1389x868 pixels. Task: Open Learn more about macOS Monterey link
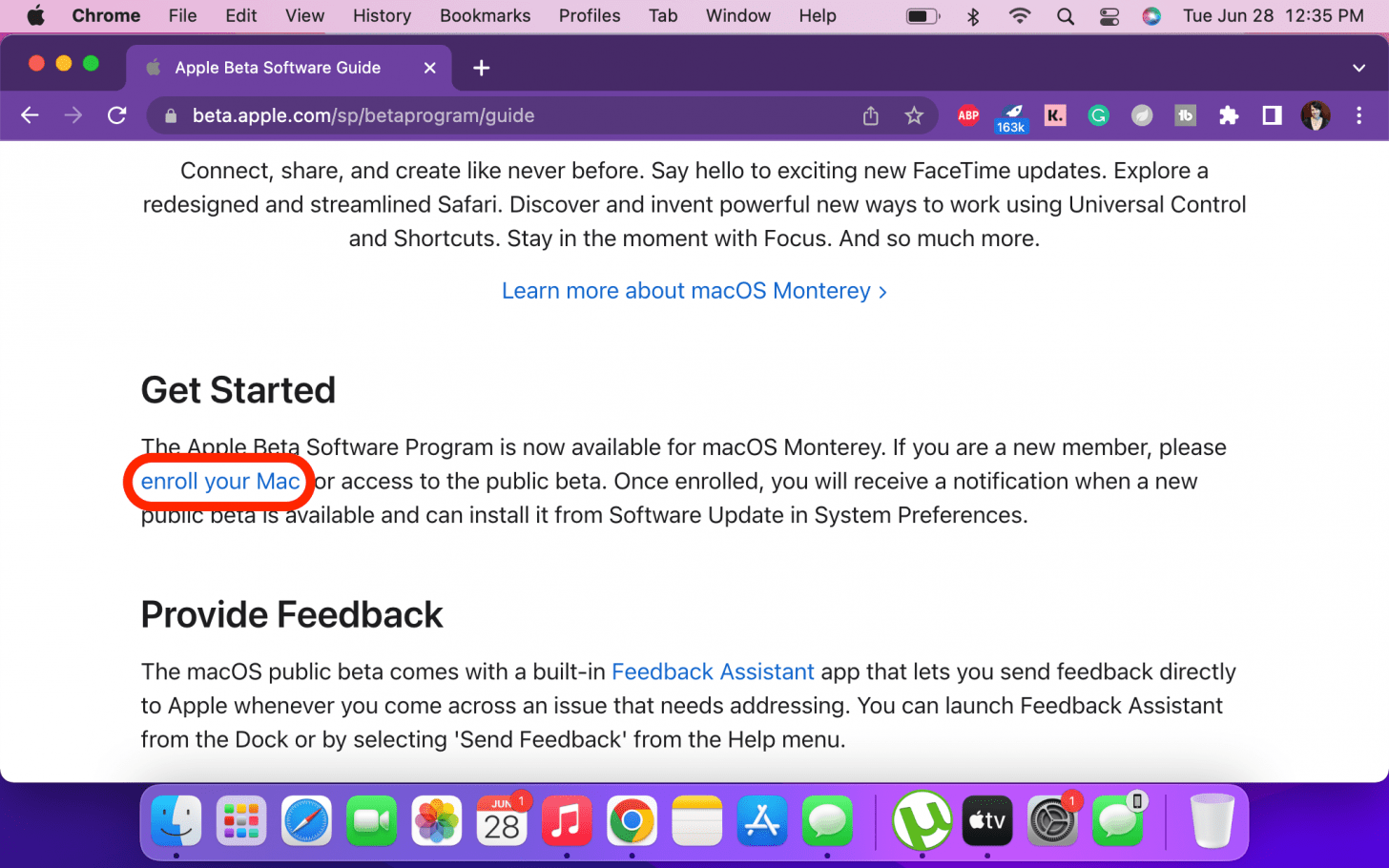coord(694,291)
